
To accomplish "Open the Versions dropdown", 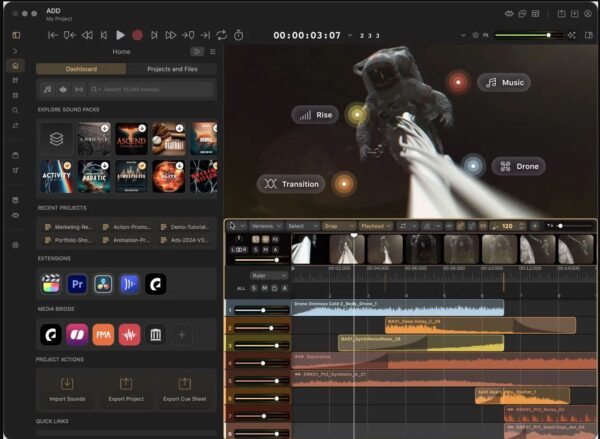I will [266, 226].
